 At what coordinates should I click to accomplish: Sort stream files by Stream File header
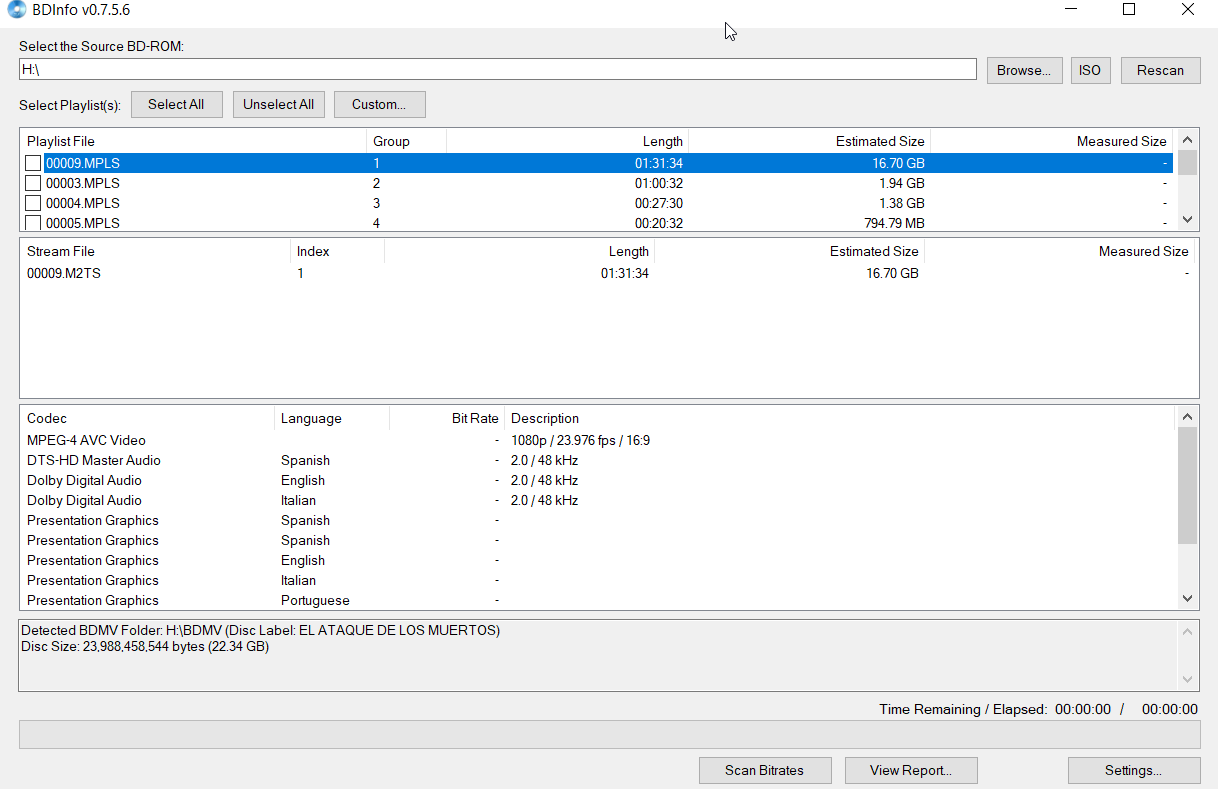click(155, 251)
